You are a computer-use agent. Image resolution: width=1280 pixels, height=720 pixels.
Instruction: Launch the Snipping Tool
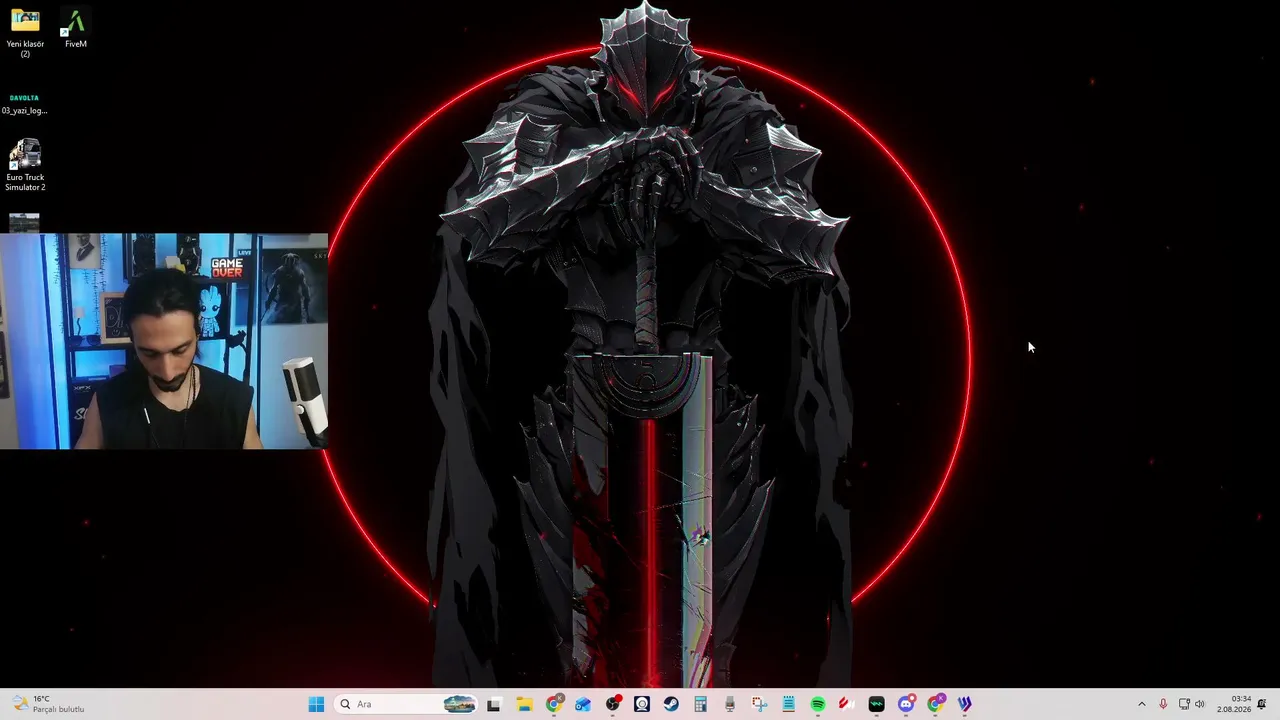(x=759, y=704)
